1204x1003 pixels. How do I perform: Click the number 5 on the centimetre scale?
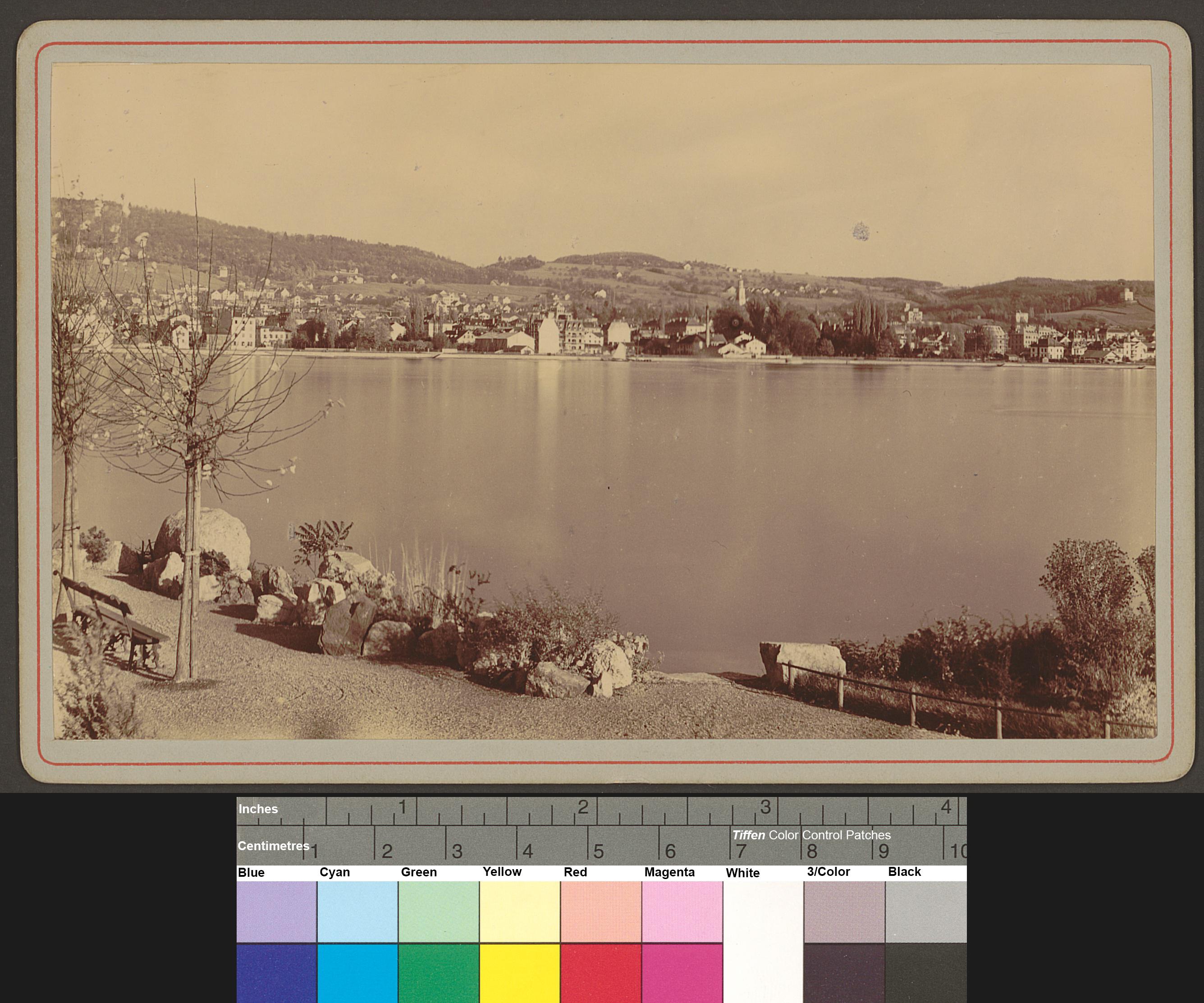[x=598, y=851]
